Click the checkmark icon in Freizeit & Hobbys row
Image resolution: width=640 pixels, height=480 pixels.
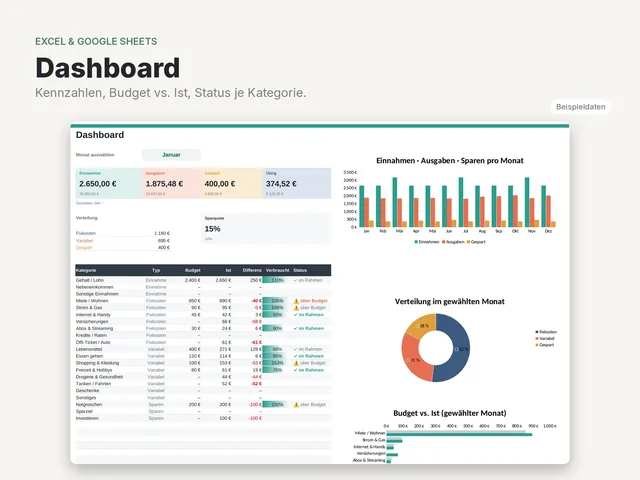pos(296,370)
